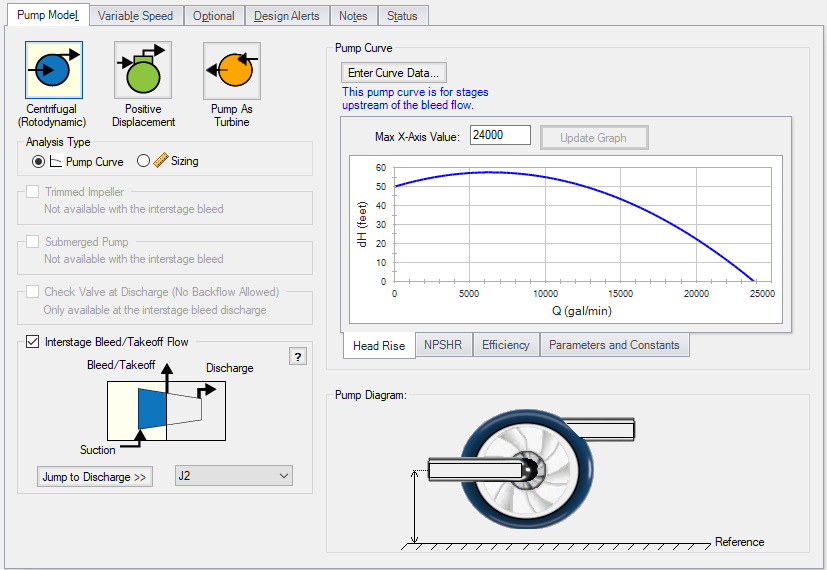Click the 'Q (gal/min)' axis label
Image resolution: width=827 pixels, height=570 pixels.
(x=582, y=311)
